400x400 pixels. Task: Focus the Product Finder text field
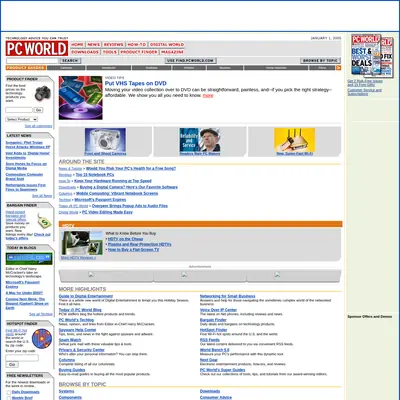[19, 110]
